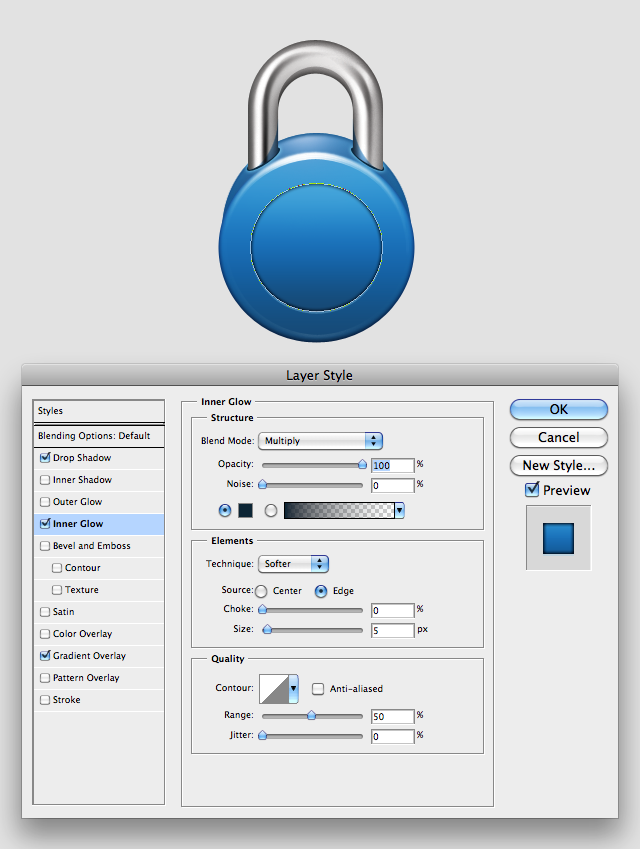Viewport: 640px width, 849px height.
Task: Open the Drop Shadow settings row
Action: pyautogui.click(x=99, y=458)
